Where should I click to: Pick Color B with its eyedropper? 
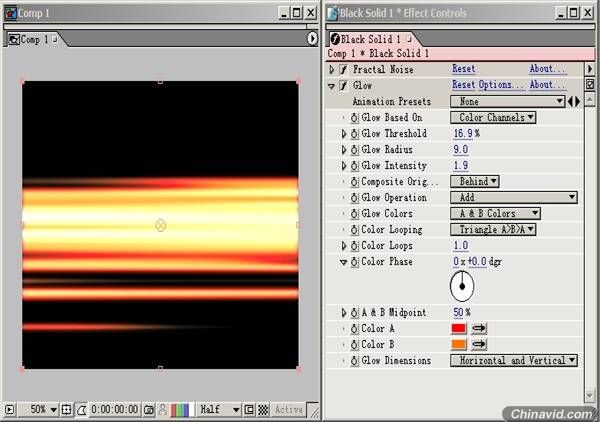point(479,344)
